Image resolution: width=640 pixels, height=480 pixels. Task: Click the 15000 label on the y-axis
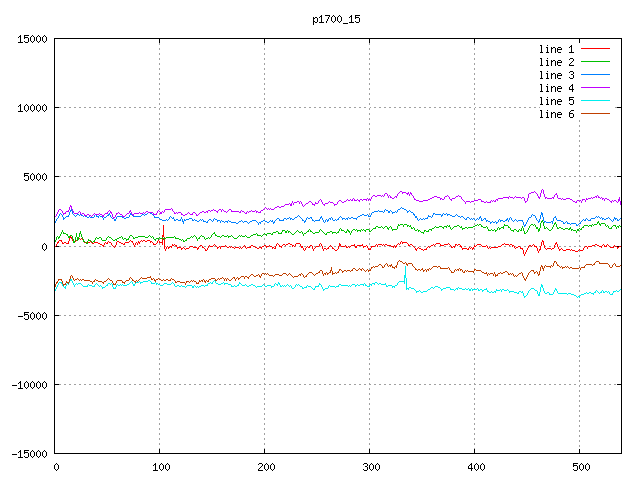click(32, 39)
